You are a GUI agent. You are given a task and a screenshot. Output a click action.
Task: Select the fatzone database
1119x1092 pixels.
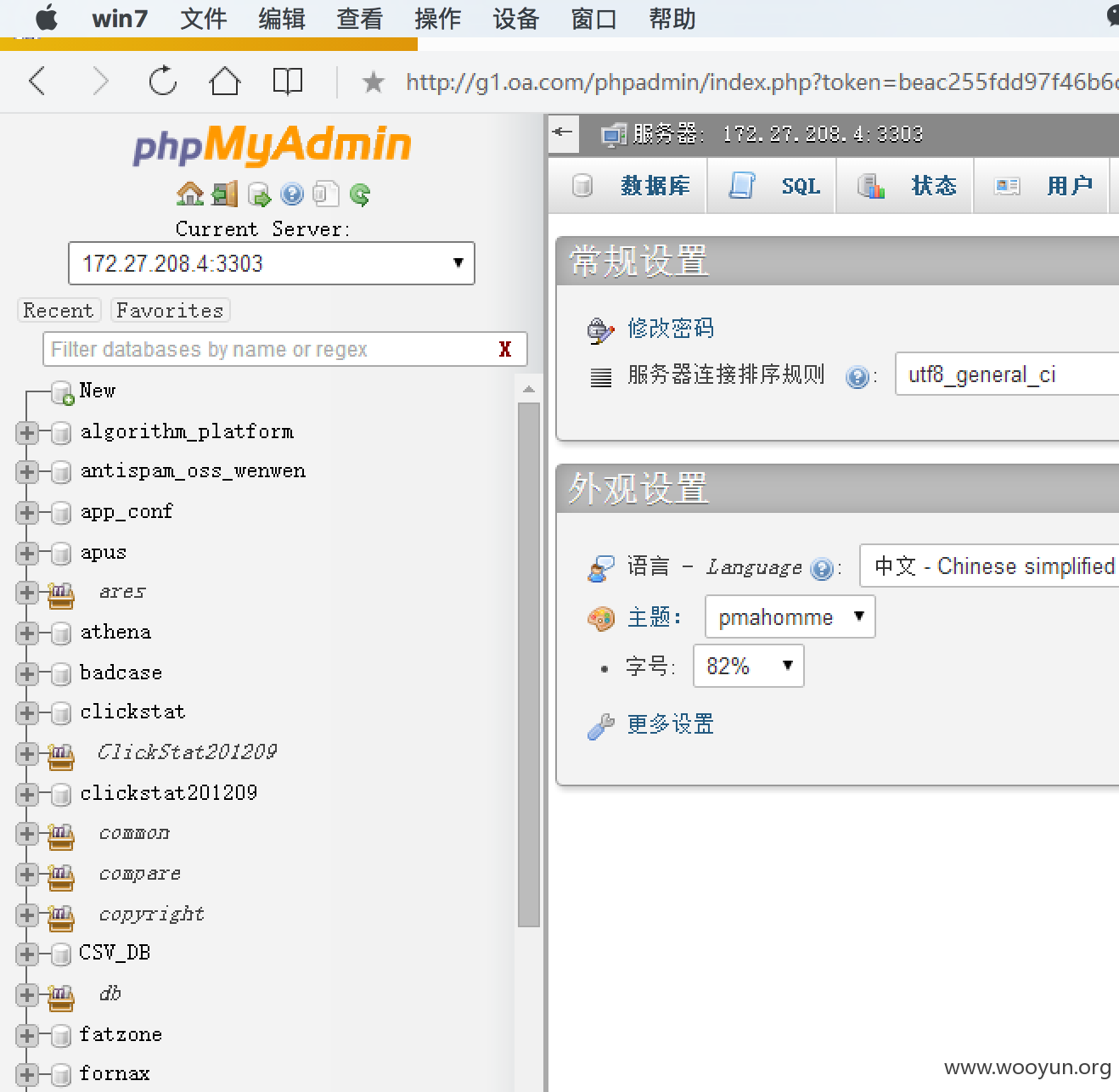pos(121,1034)
